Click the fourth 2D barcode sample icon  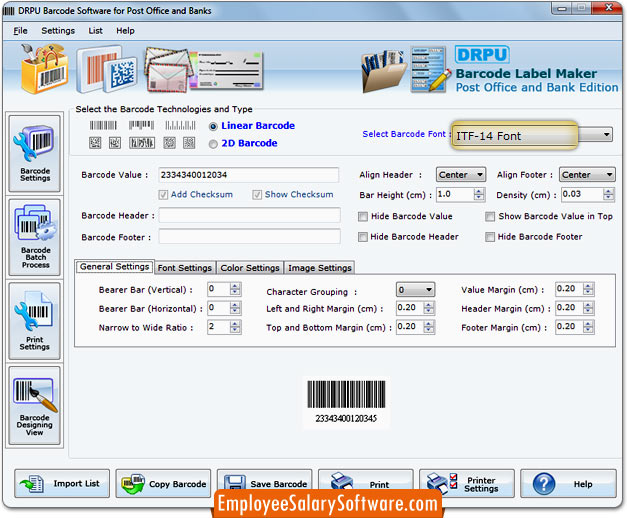pos(170,143)
